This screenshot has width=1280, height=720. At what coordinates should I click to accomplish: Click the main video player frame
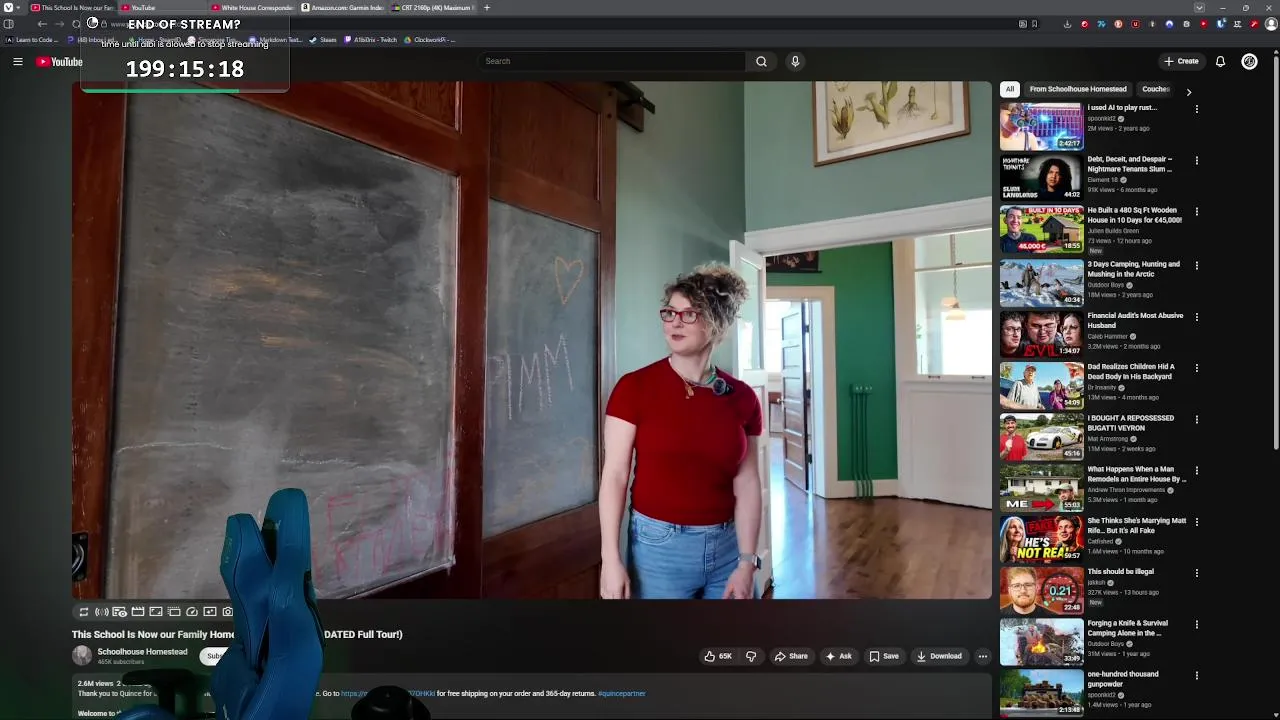pyautogui.click(x=532, y=340)
